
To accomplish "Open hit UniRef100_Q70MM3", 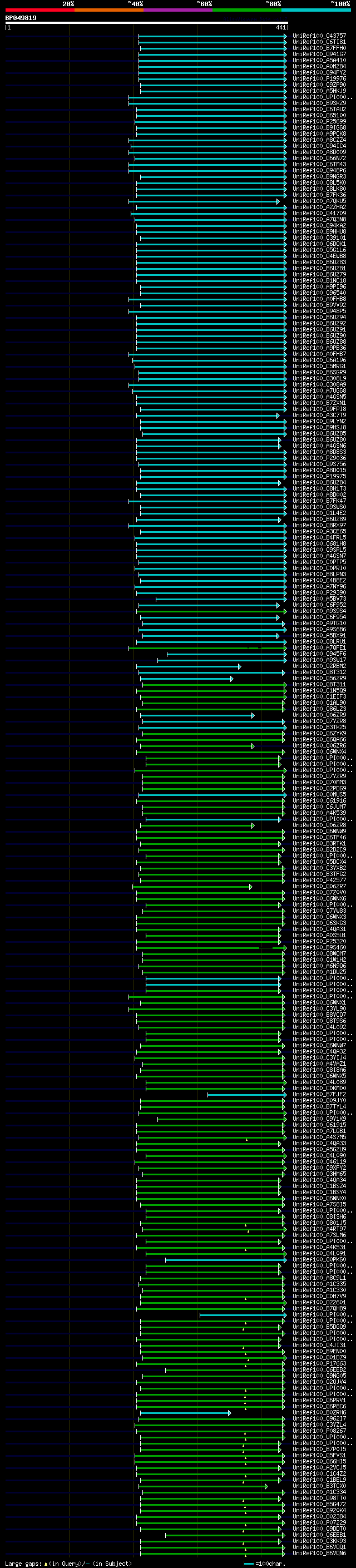I will (x=319, y=783).
